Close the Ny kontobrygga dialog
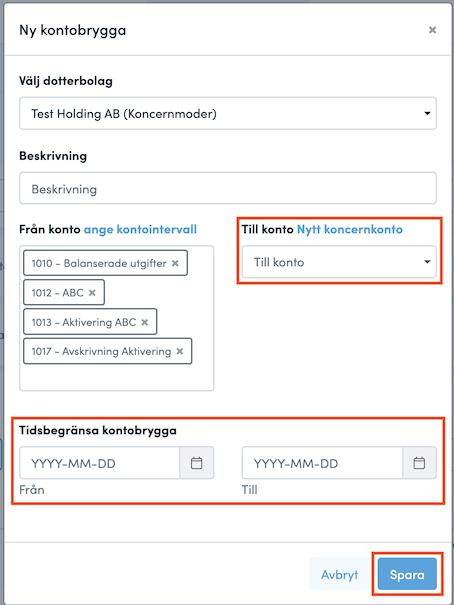 (432, 30)
